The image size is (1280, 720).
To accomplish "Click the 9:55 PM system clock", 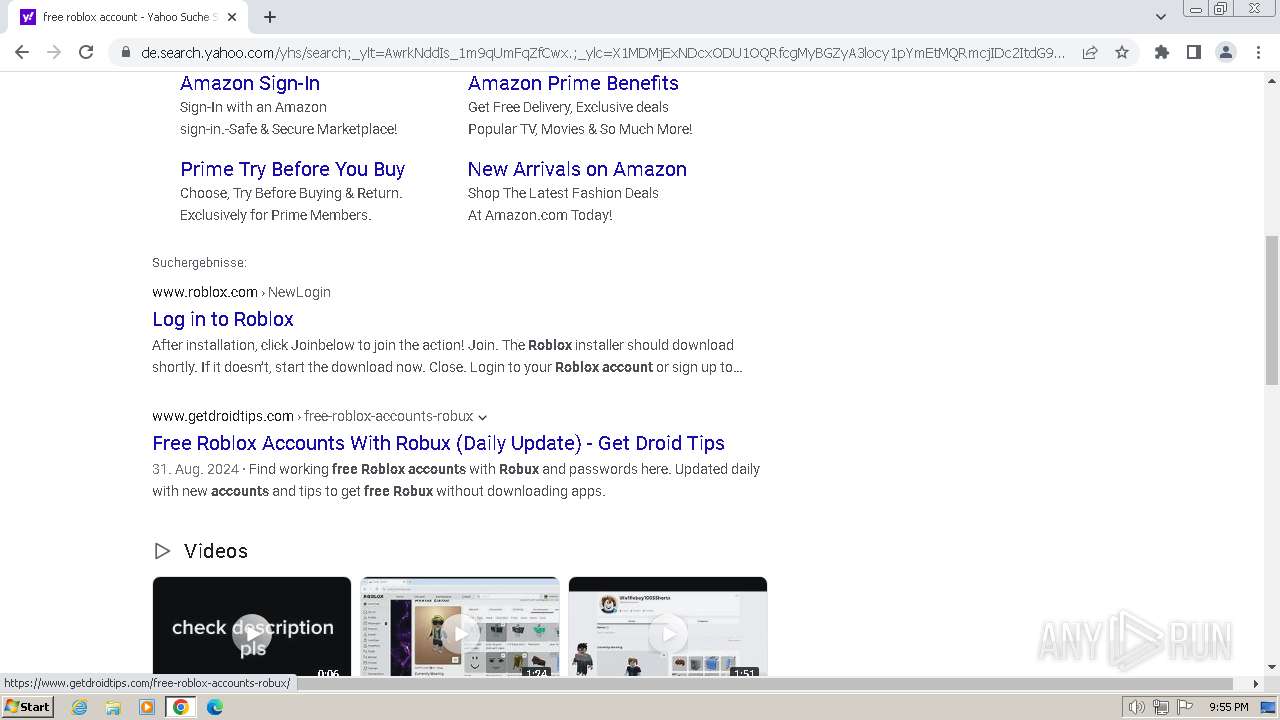I will pyautogui.click(x=1228, y=707).
